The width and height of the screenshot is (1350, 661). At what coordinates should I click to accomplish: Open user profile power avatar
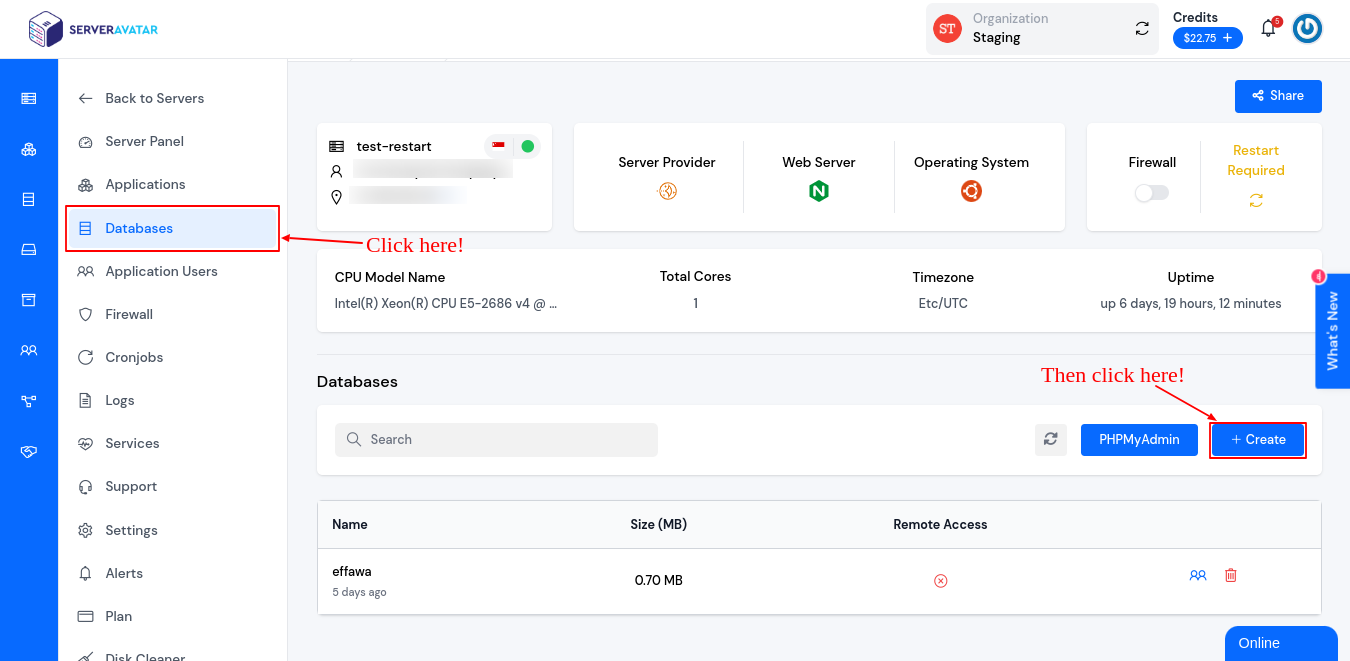1307,28
